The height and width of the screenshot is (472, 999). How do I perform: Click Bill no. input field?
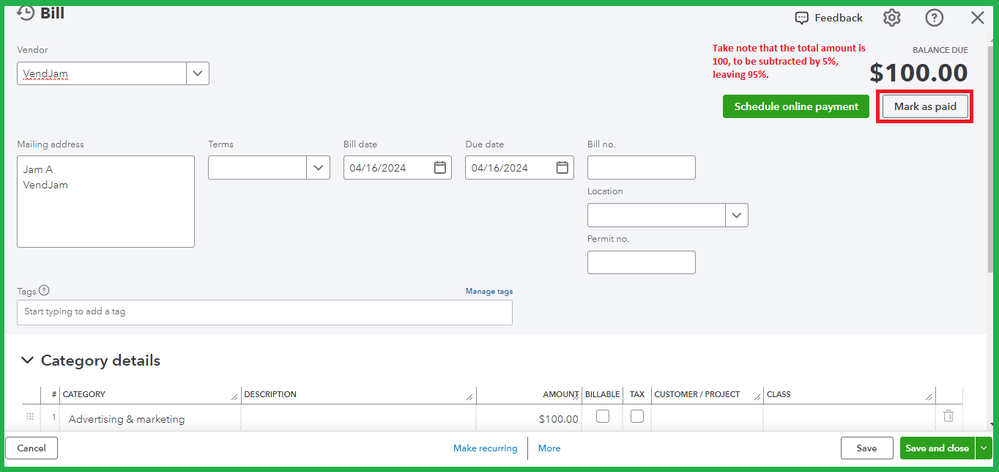641,168
